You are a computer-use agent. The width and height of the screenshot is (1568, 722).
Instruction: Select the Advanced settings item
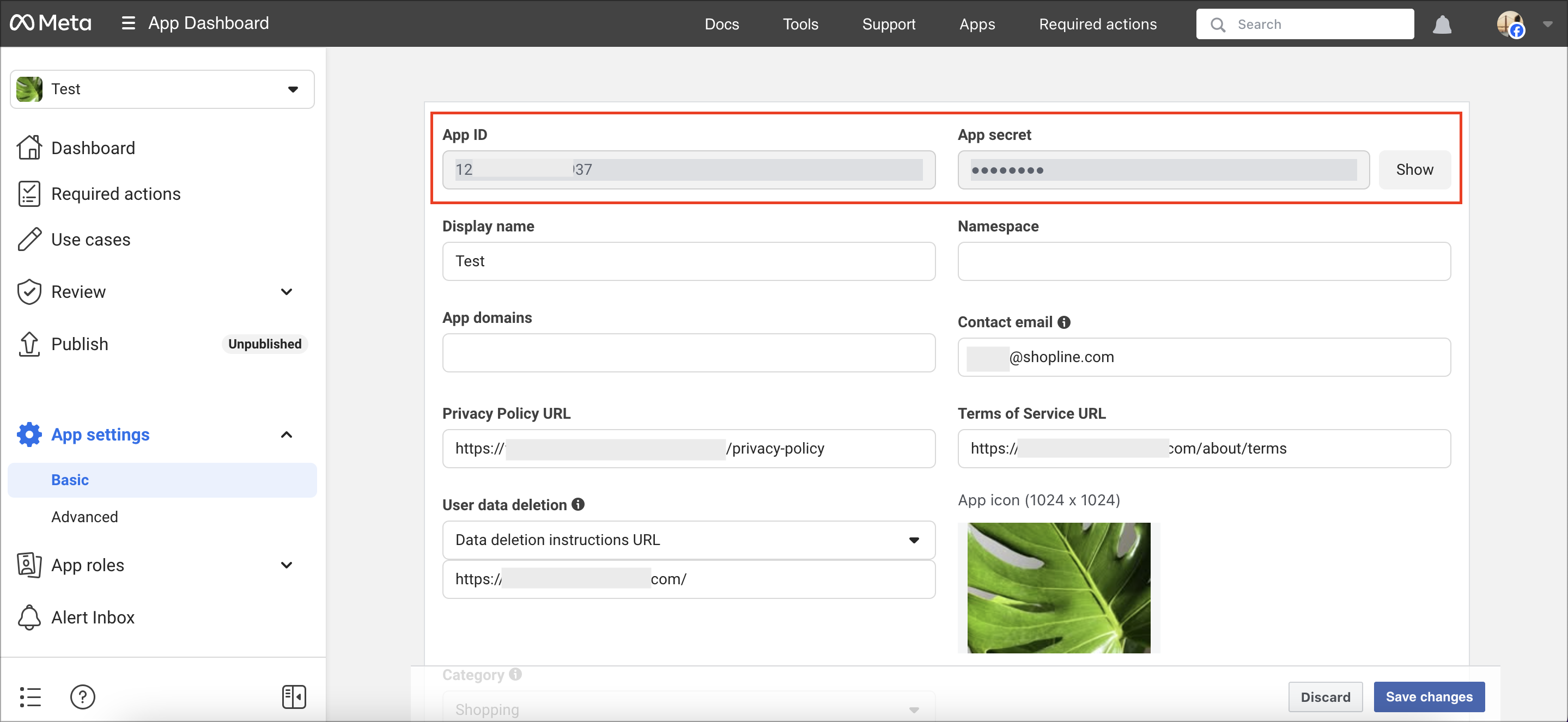coord(84,516)
